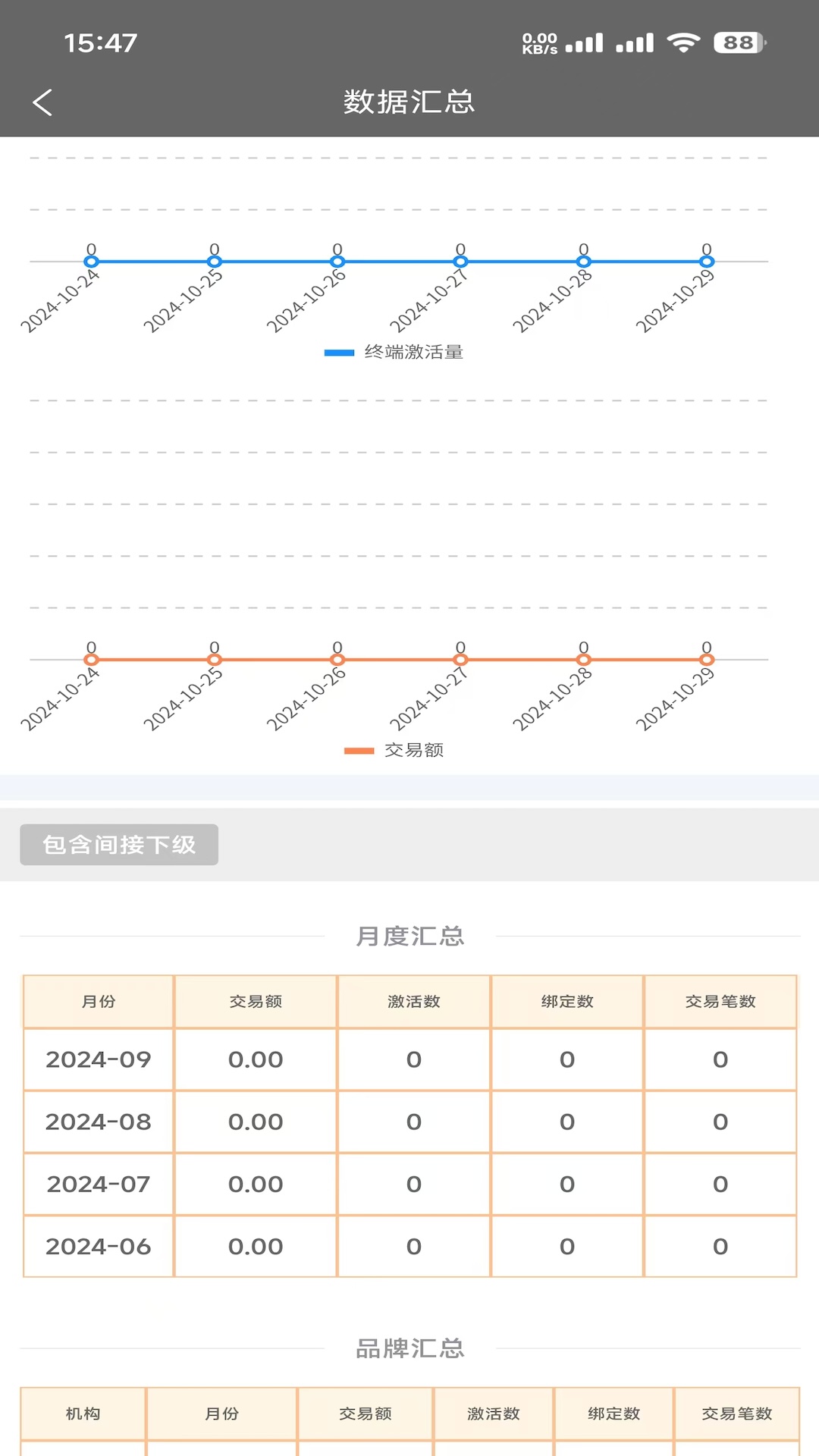The height and width of the screenshot is (1456, 819).
Task: Tap the battery indicator showing 88
Action: click(x=739, y=43)
